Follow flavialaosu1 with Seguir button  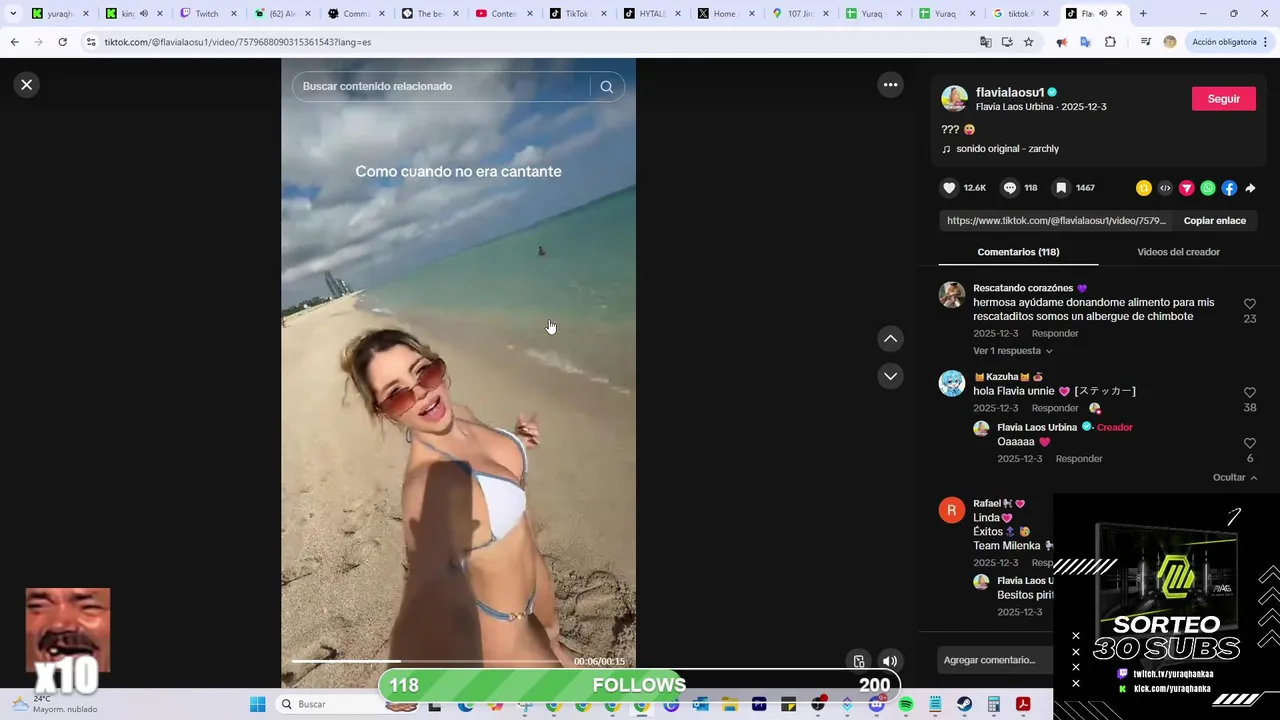[x=1223, y=99]
